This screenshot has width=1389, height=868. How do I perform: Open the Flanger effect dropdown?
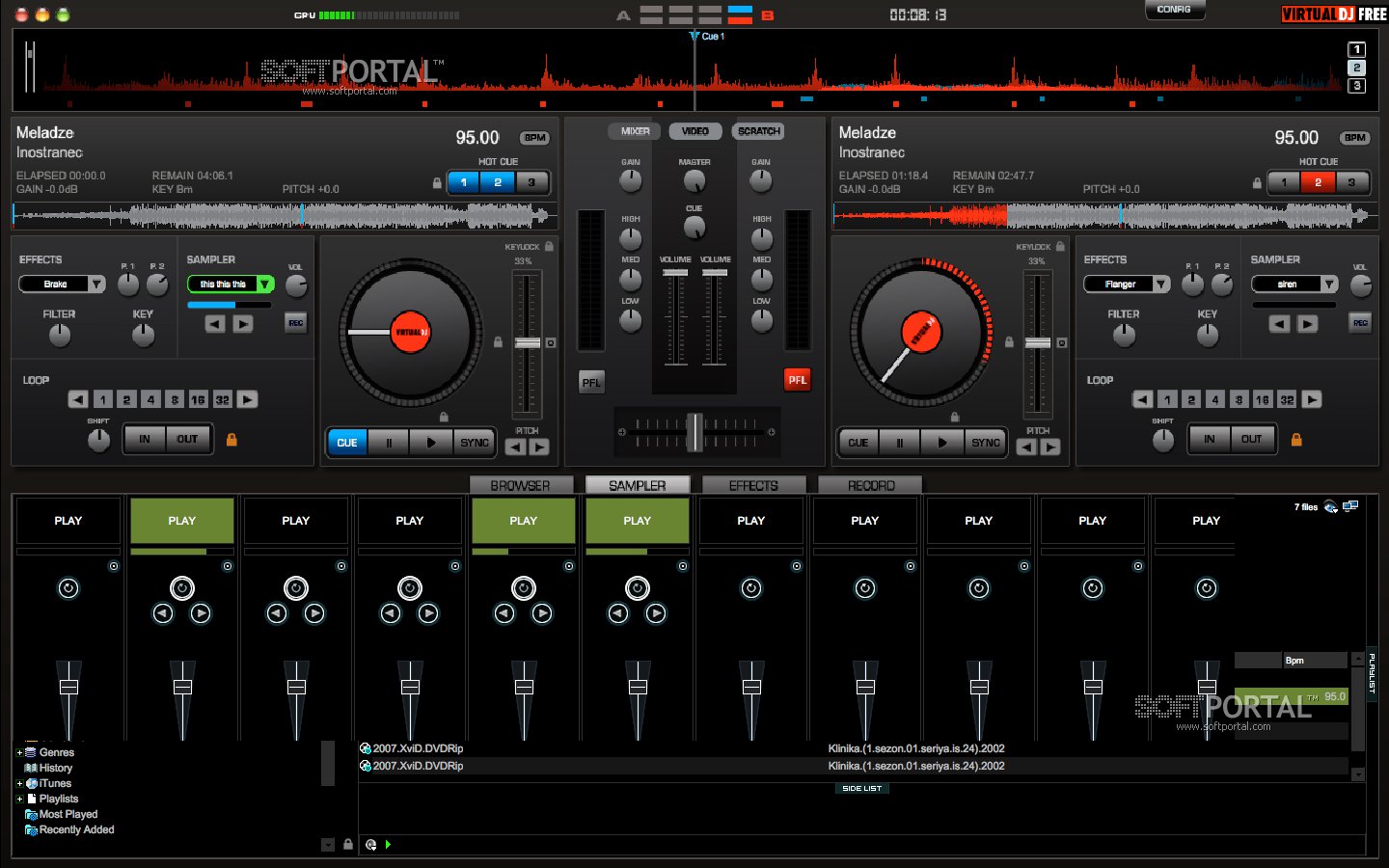coord(1161,285)
